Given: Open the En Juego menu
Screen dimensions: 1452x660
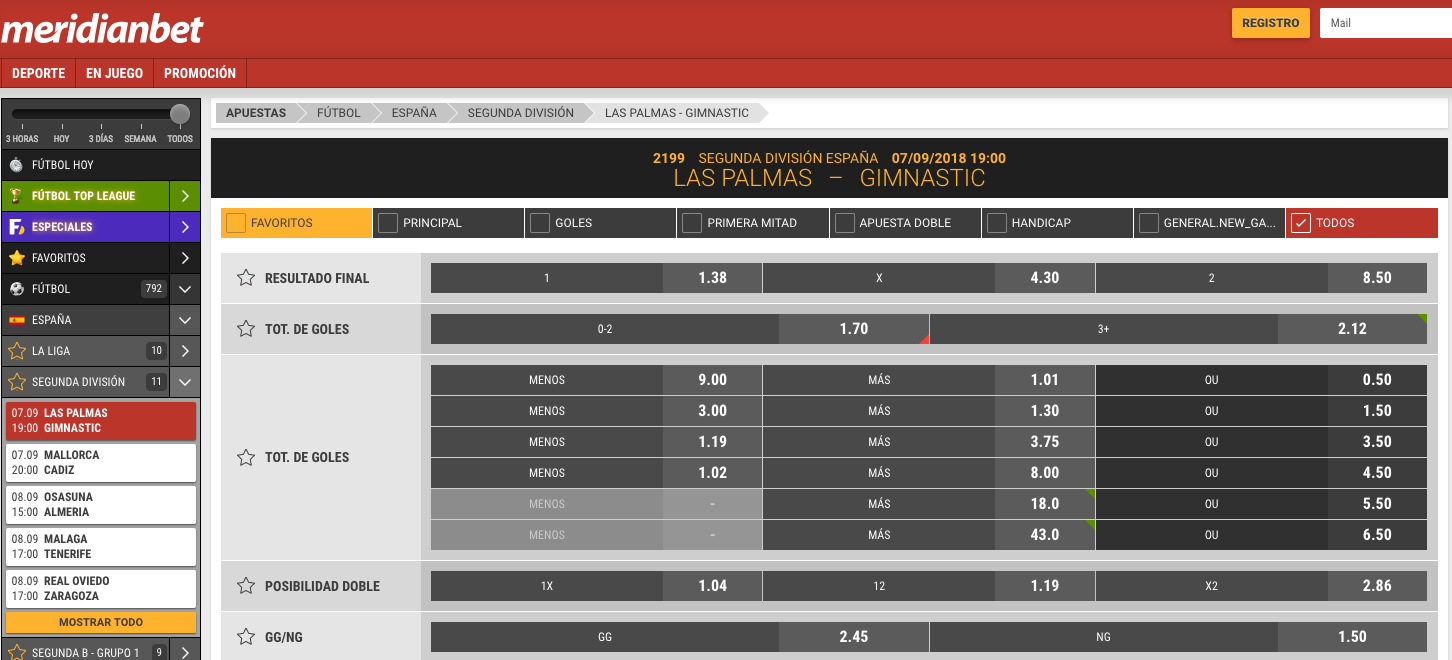Looking at the screenshot, I should pos(114,73).
